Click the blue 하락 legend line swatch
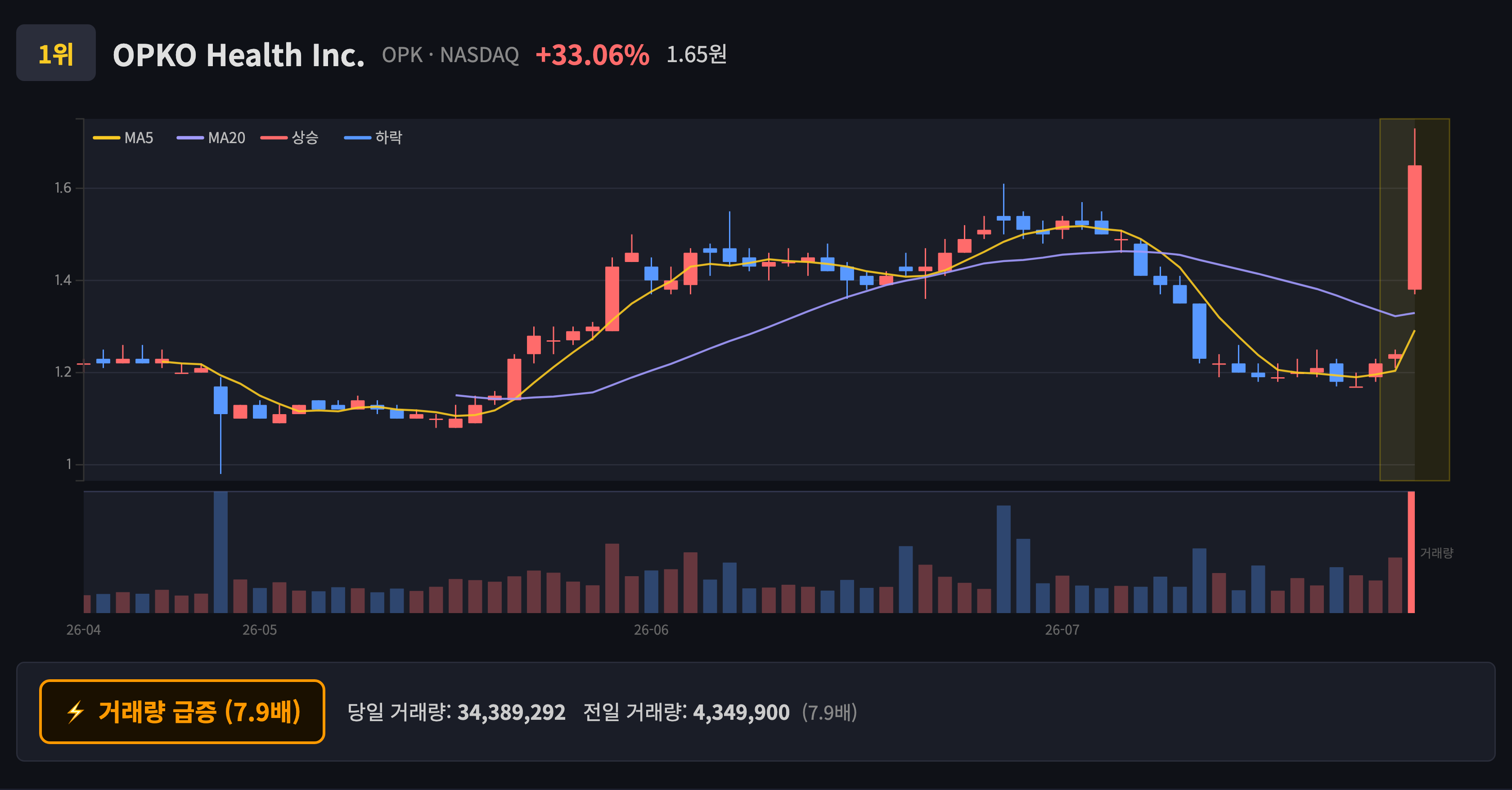 [x=357, y=138]
